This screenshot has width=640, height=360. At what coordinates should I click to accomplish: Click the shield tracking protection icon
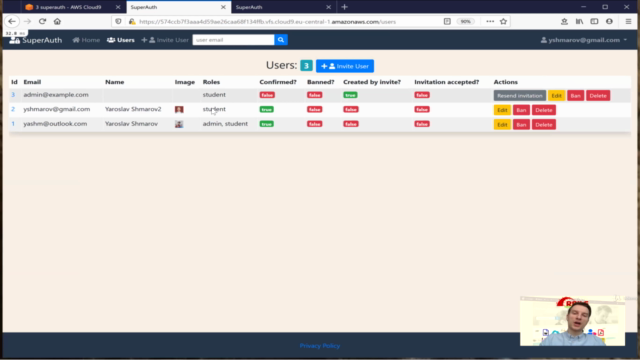[118, 21]
